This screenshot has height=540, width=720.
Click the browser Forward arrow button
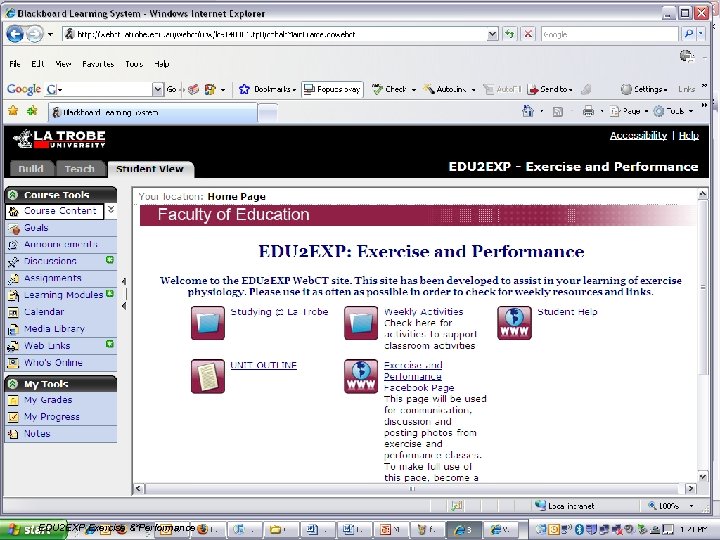[x=35, y=34]
